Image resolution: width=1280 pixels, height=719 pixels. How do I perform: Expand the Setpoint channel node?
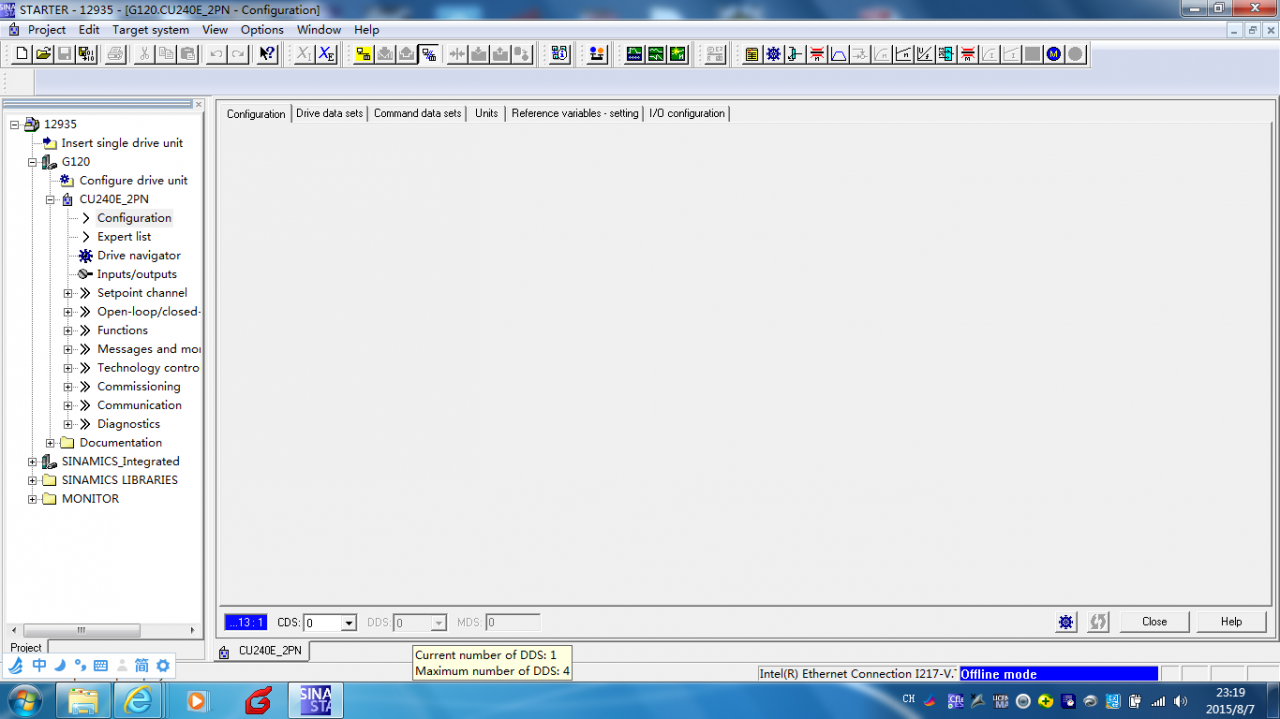(x=69, y=293)
